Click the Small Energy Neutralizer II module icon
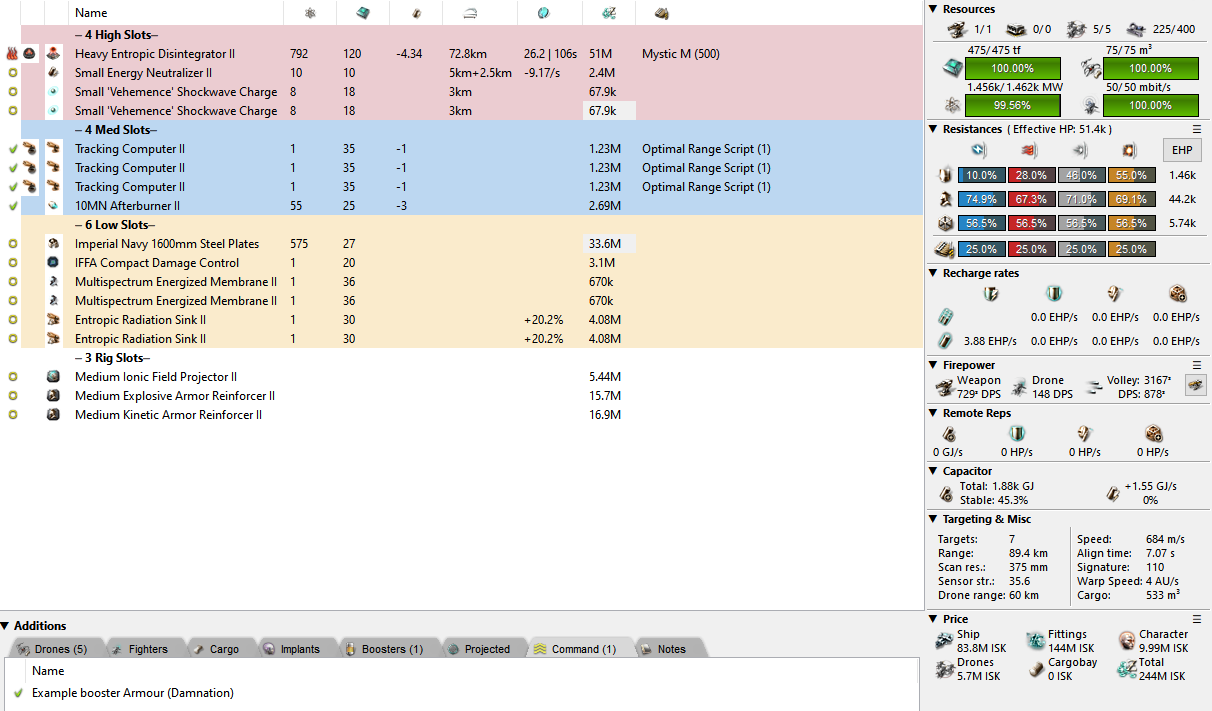This screenshot has height=711, width=1212. point(54,73)
